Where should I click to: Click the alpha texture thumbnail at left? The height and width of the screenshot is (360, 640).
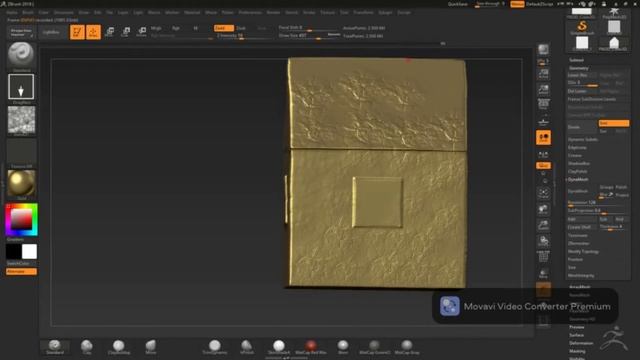coord(21,120)
